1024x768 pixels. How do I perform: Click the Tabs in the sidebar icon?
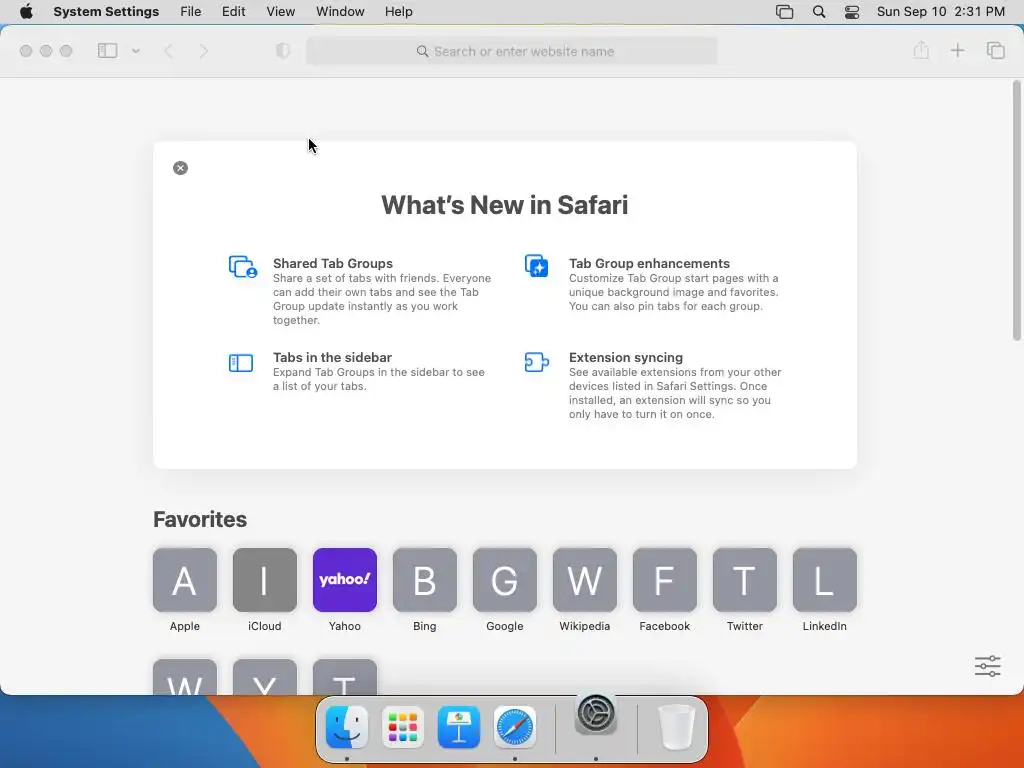click(241, 362)
